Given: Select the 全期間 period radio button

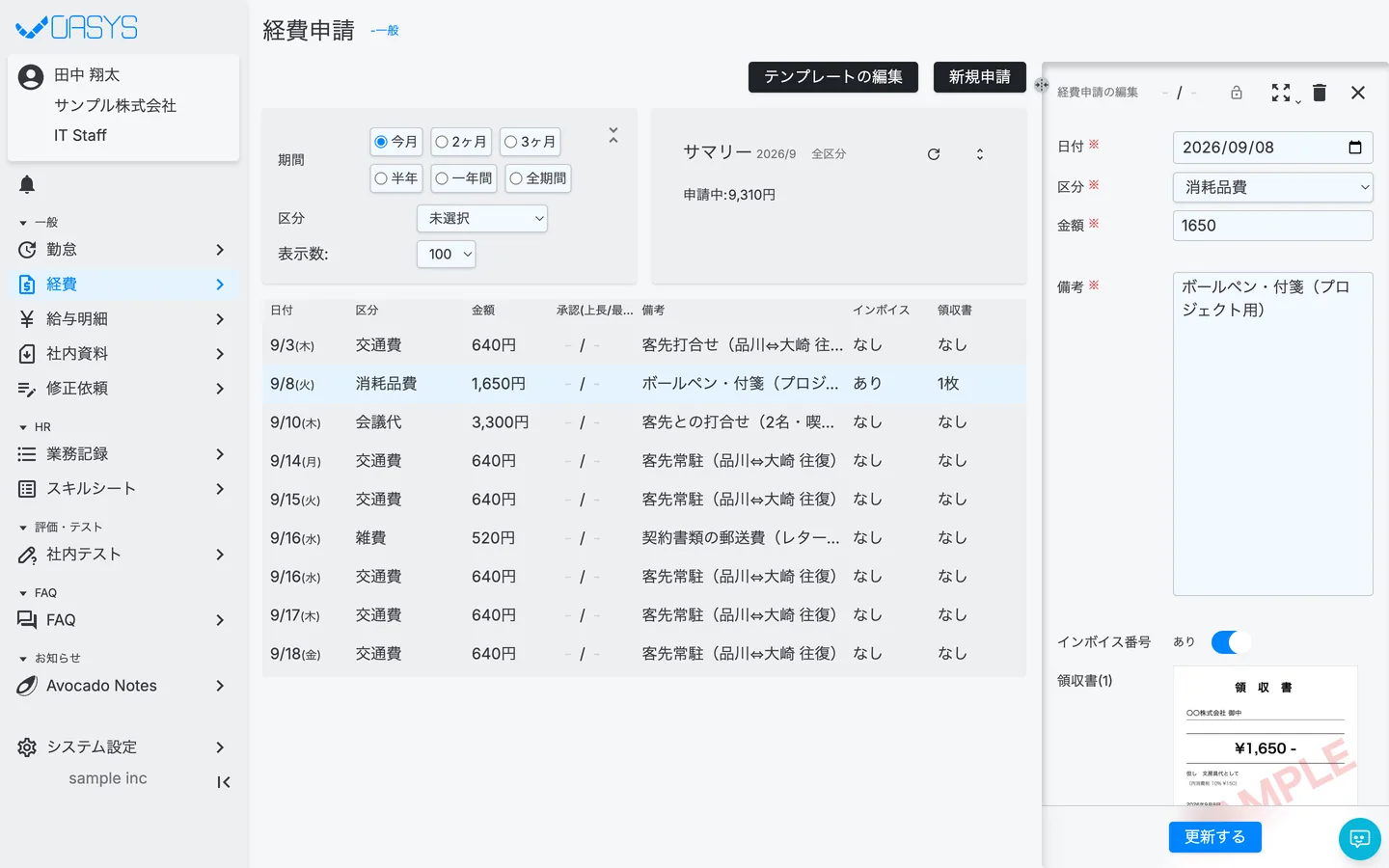Looking at the screenshot, I should pos(516,178).
